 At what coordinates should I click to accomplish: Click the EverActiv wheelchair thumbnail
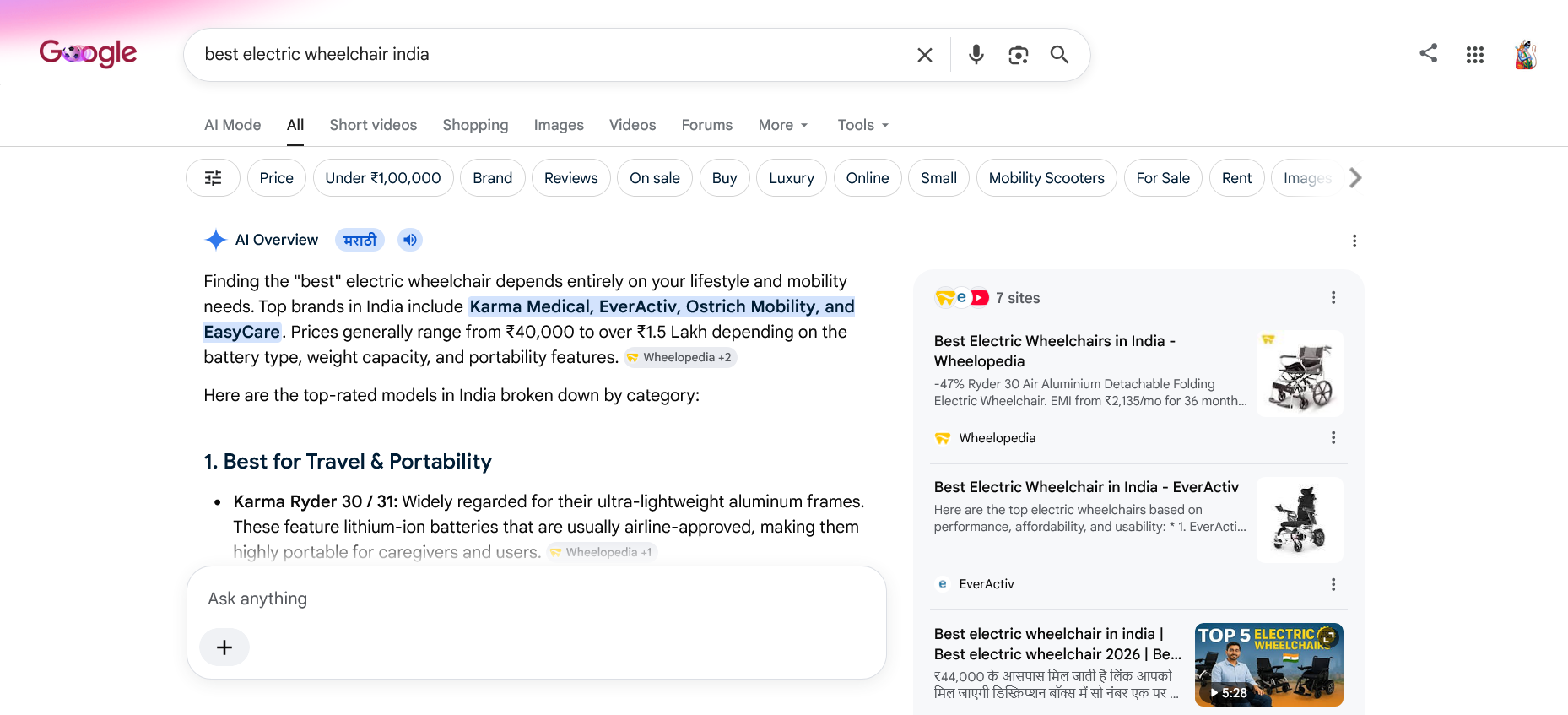point(1300,520)
